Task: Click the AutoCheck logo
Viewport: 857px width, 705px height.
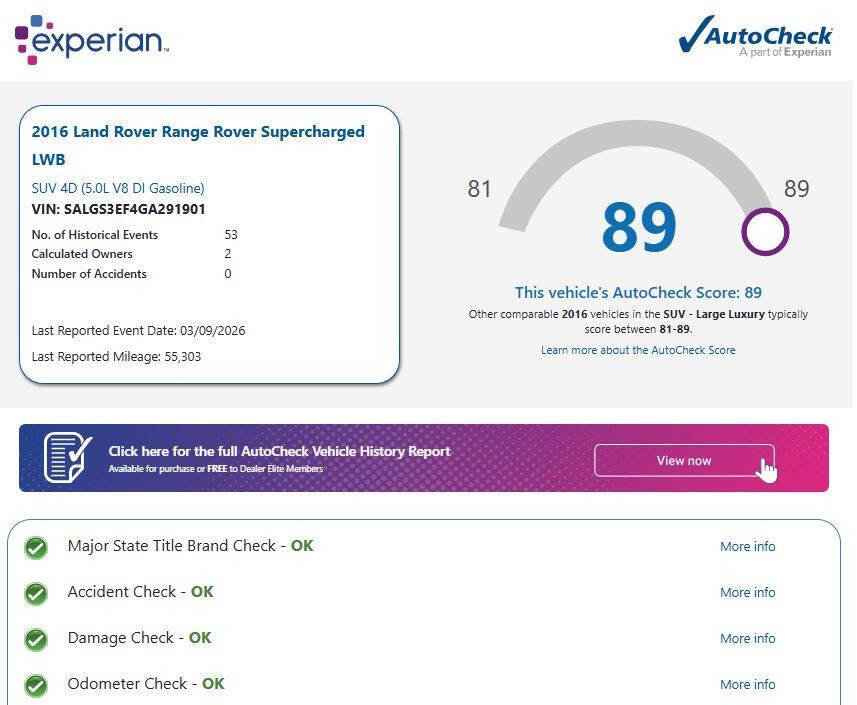Action: point(755,36)
